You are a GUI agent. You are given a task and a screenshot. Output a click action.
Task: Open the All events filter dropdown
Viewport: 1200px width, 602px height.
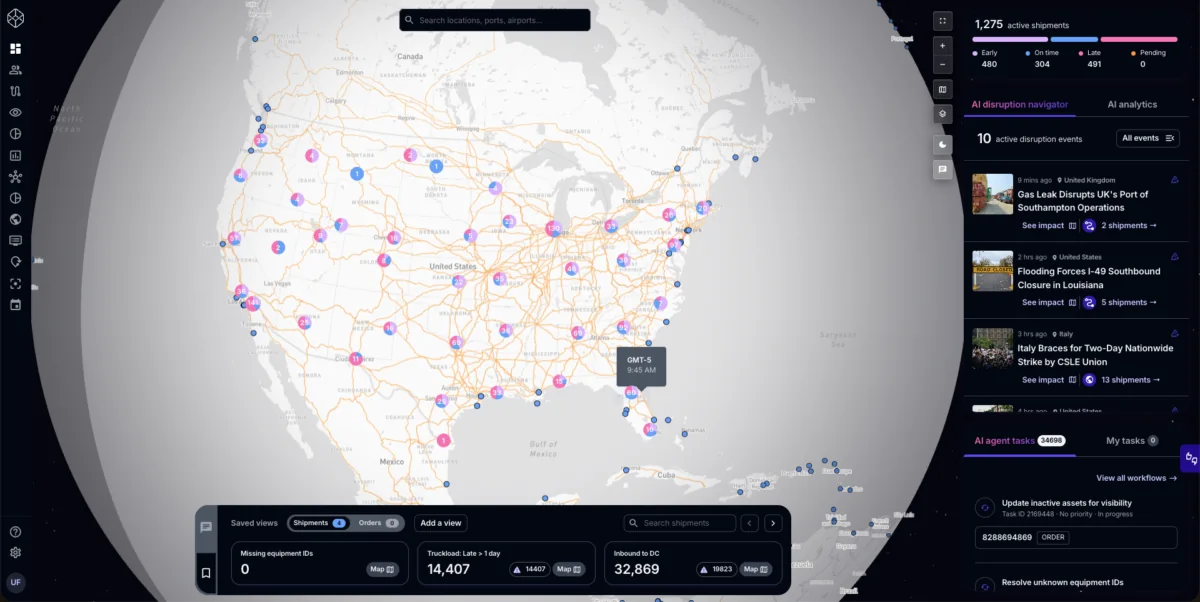point(1148,138)
